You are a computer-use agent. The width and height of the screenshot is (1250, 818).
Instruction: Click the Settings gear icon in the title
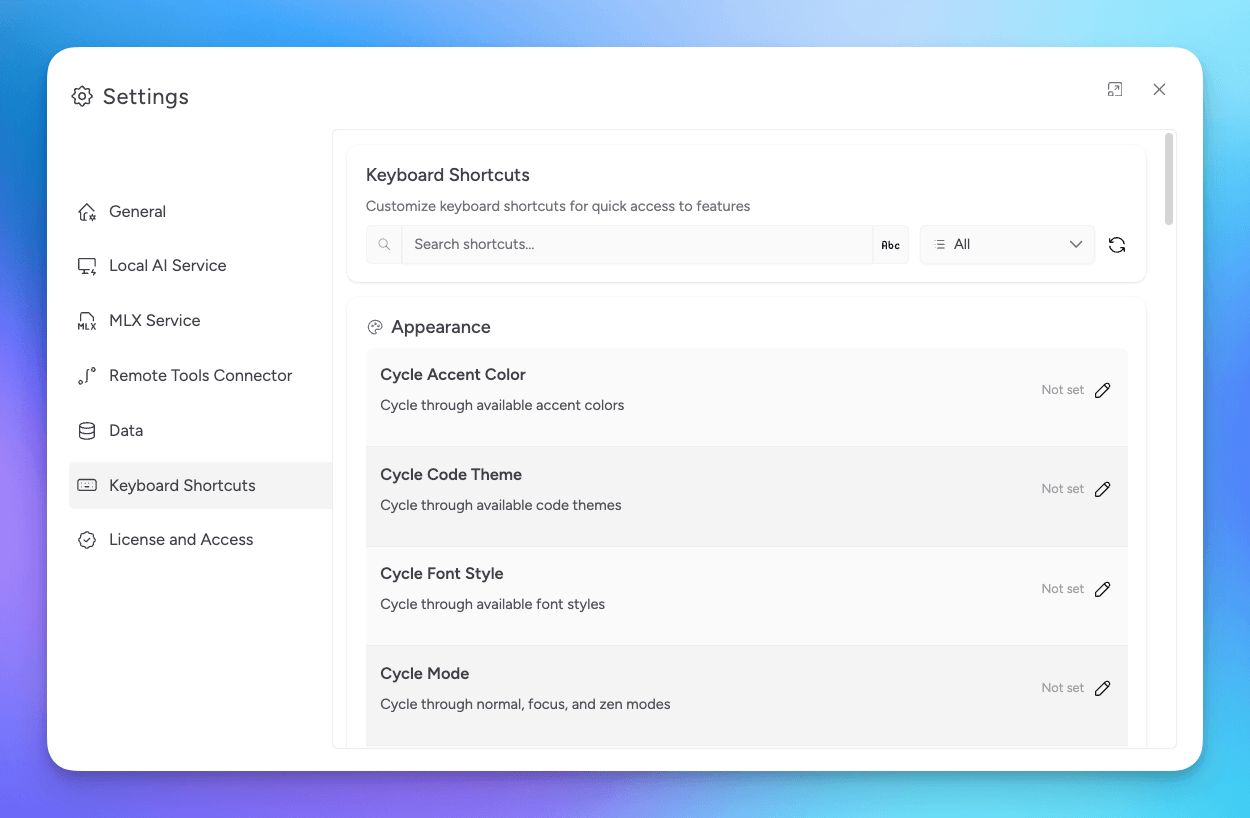click(x=81, y=96)
